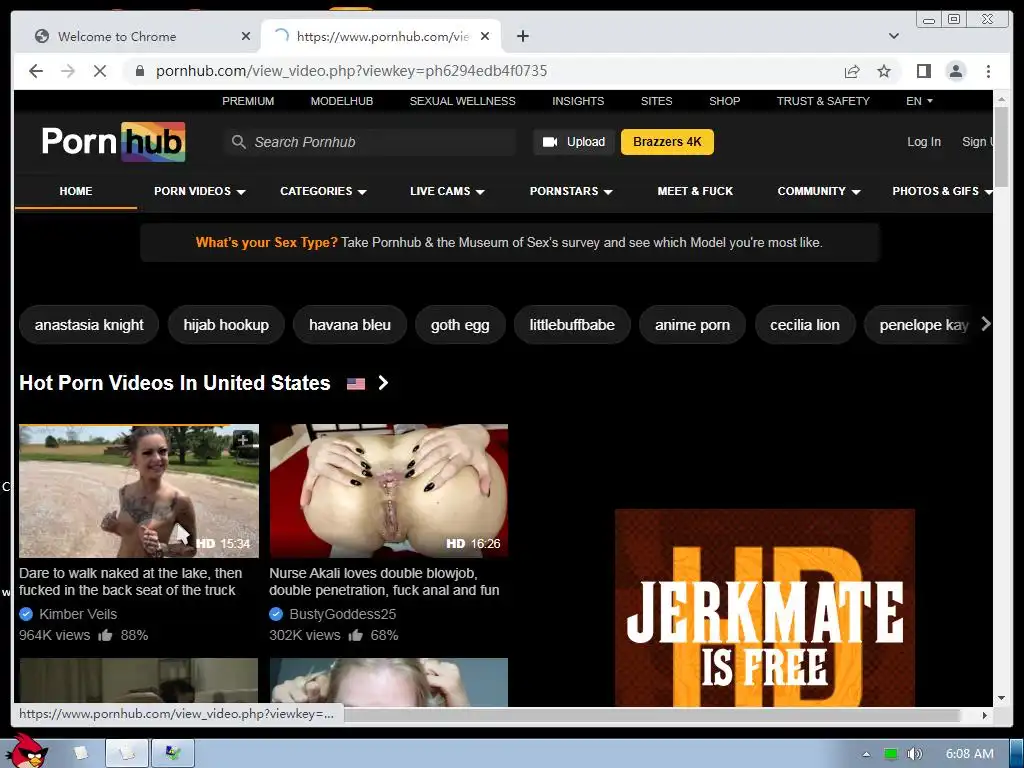Click the thumbs-up icon beside 68%
Screen dimensions: 1024x768
coord(355,635)
